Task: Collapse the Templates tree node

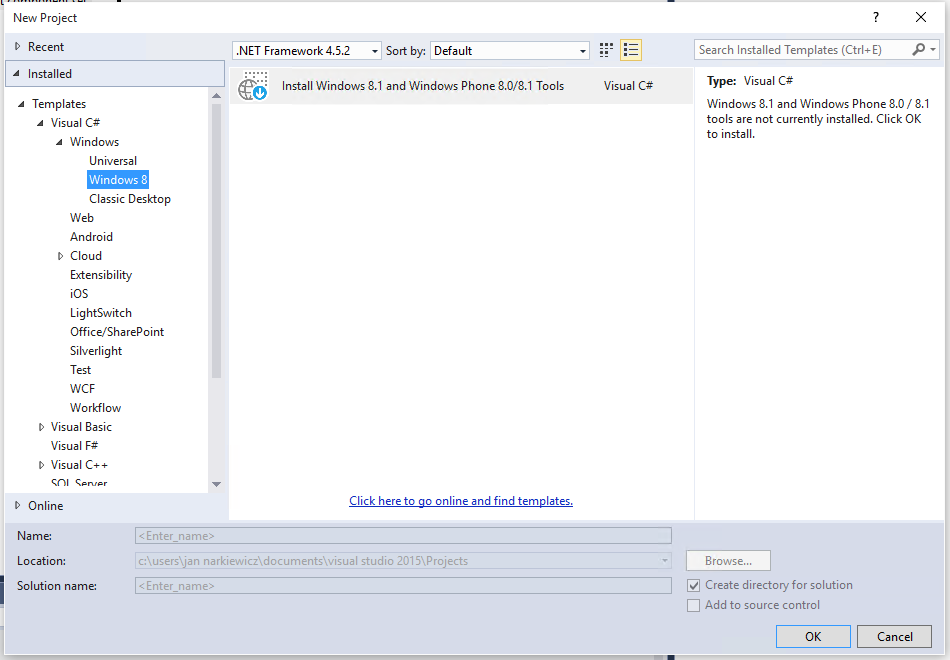Action: point(22,104)
